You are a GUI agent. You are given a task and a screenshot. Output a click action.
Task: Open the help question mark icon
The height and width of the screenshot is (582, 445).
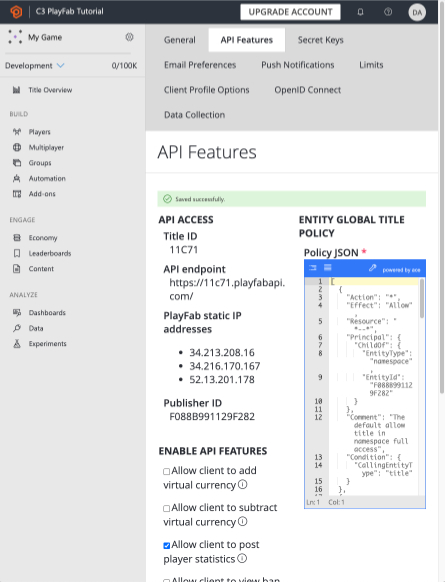tap(388, 12)
